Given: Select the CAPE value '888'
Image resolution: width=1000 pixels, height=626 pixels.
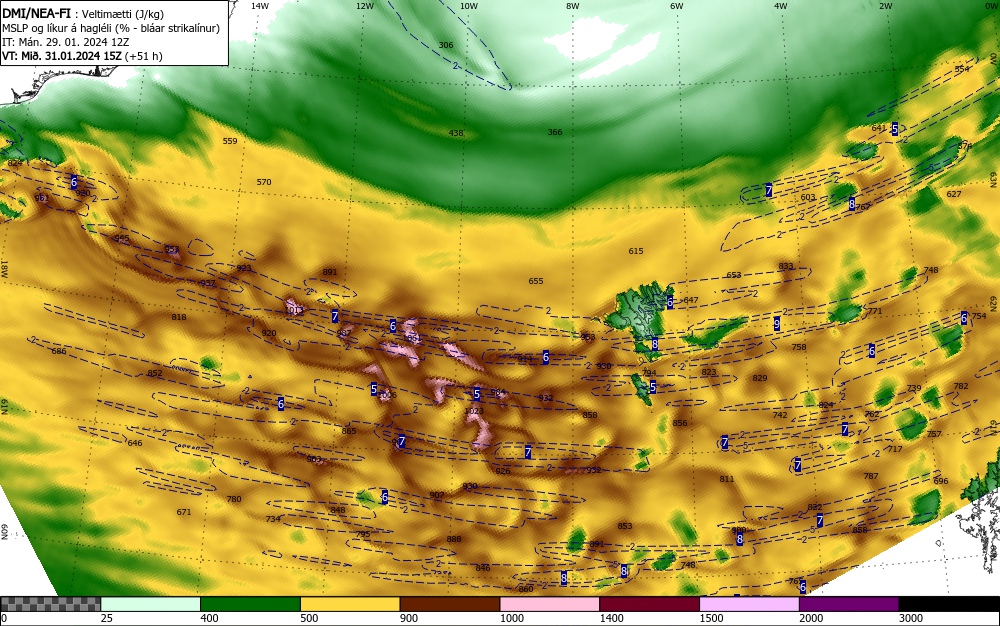Looking at the screenshot, I should (453, 539).
